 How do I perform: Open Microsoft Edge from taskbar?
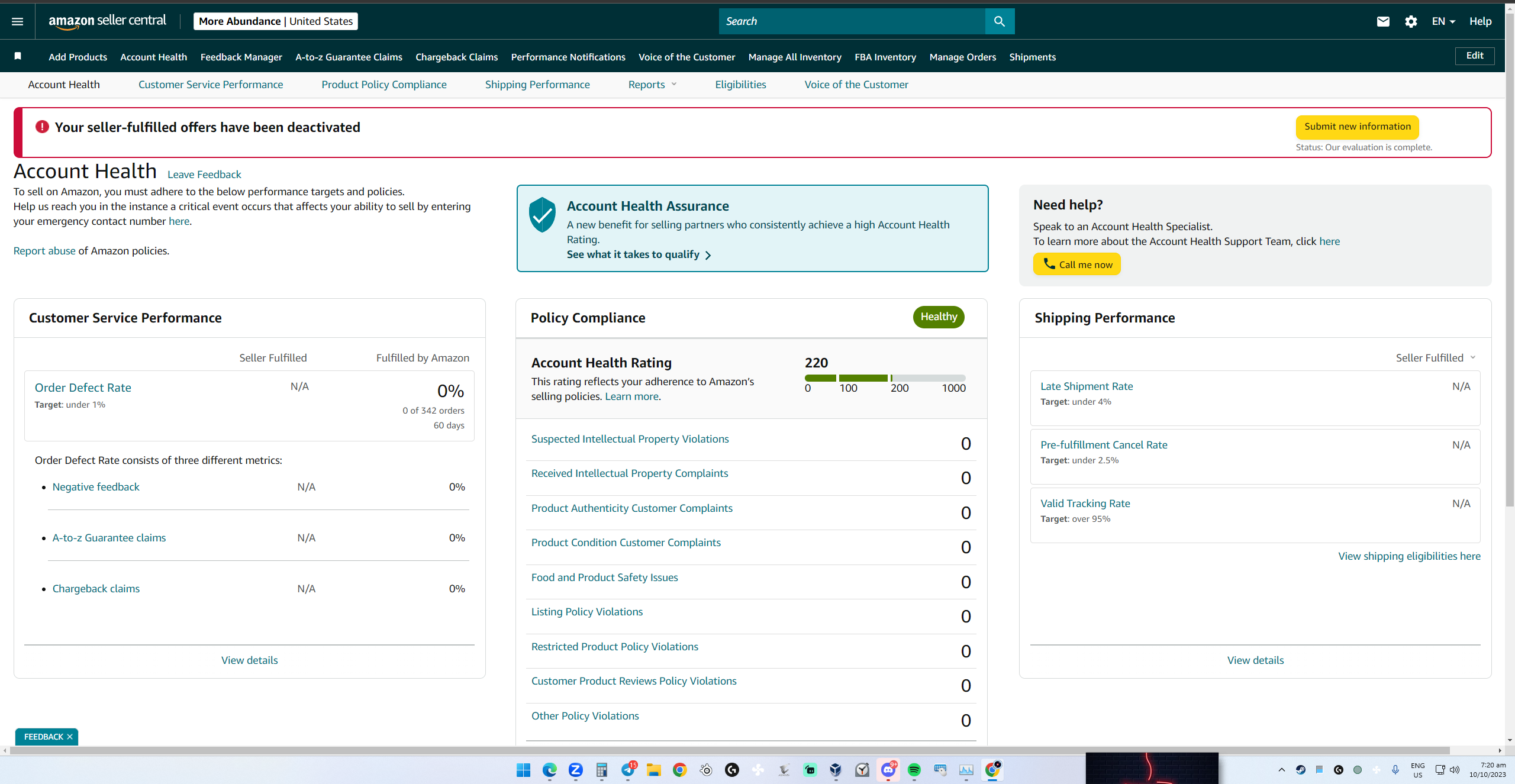pyautogui.click(x=550, y=770)
